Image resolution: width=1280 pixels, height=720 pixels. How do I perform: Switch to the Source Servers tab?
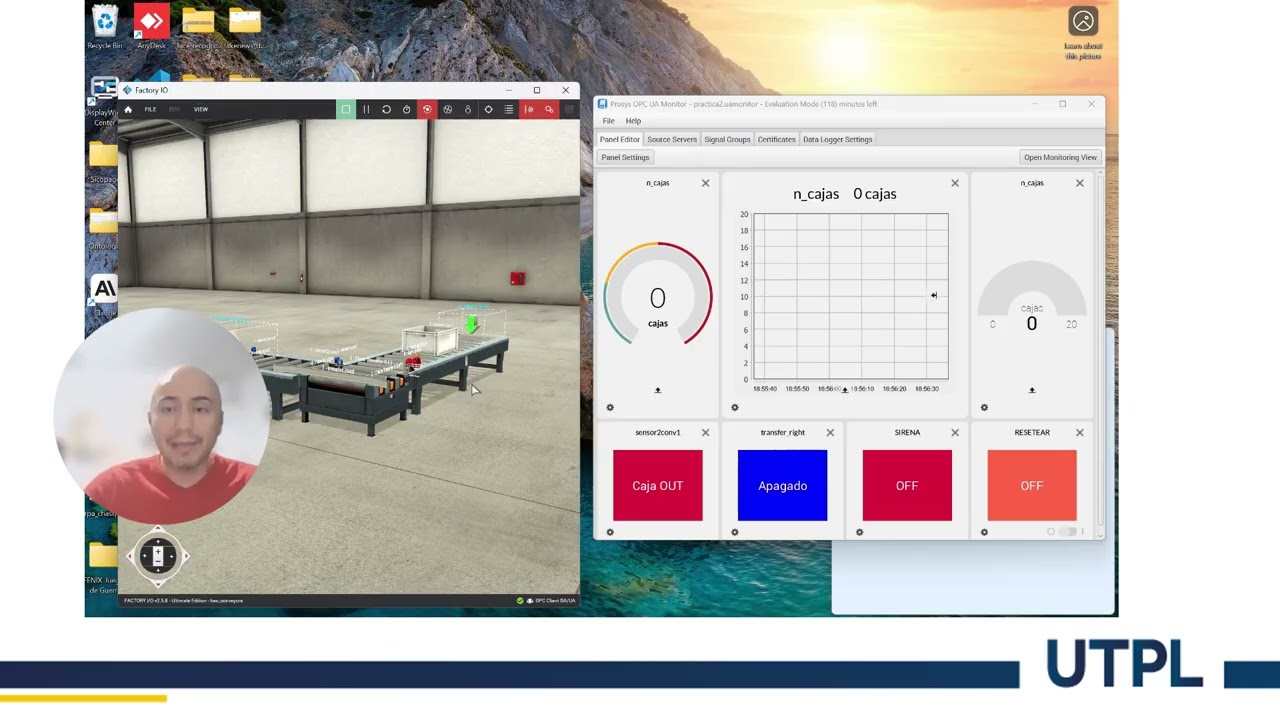tap(671, 139)
